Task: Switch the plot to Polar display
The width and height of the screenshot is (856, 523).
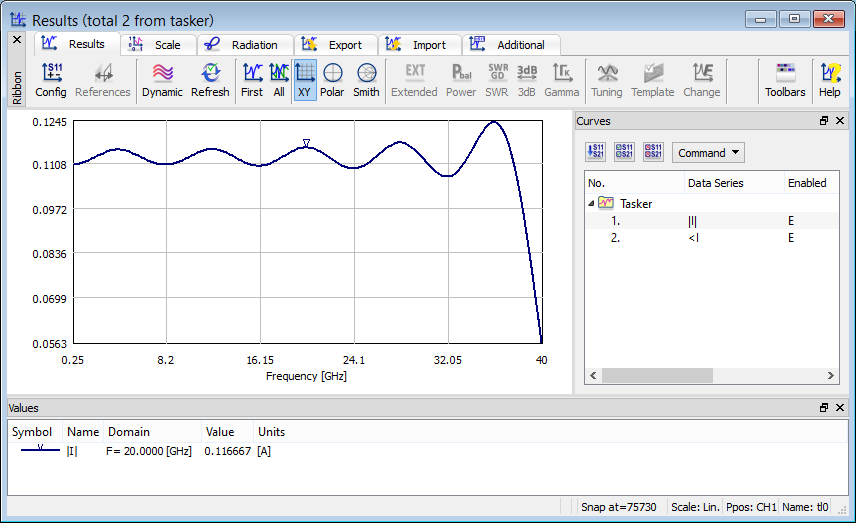Action: click(332, 80)
